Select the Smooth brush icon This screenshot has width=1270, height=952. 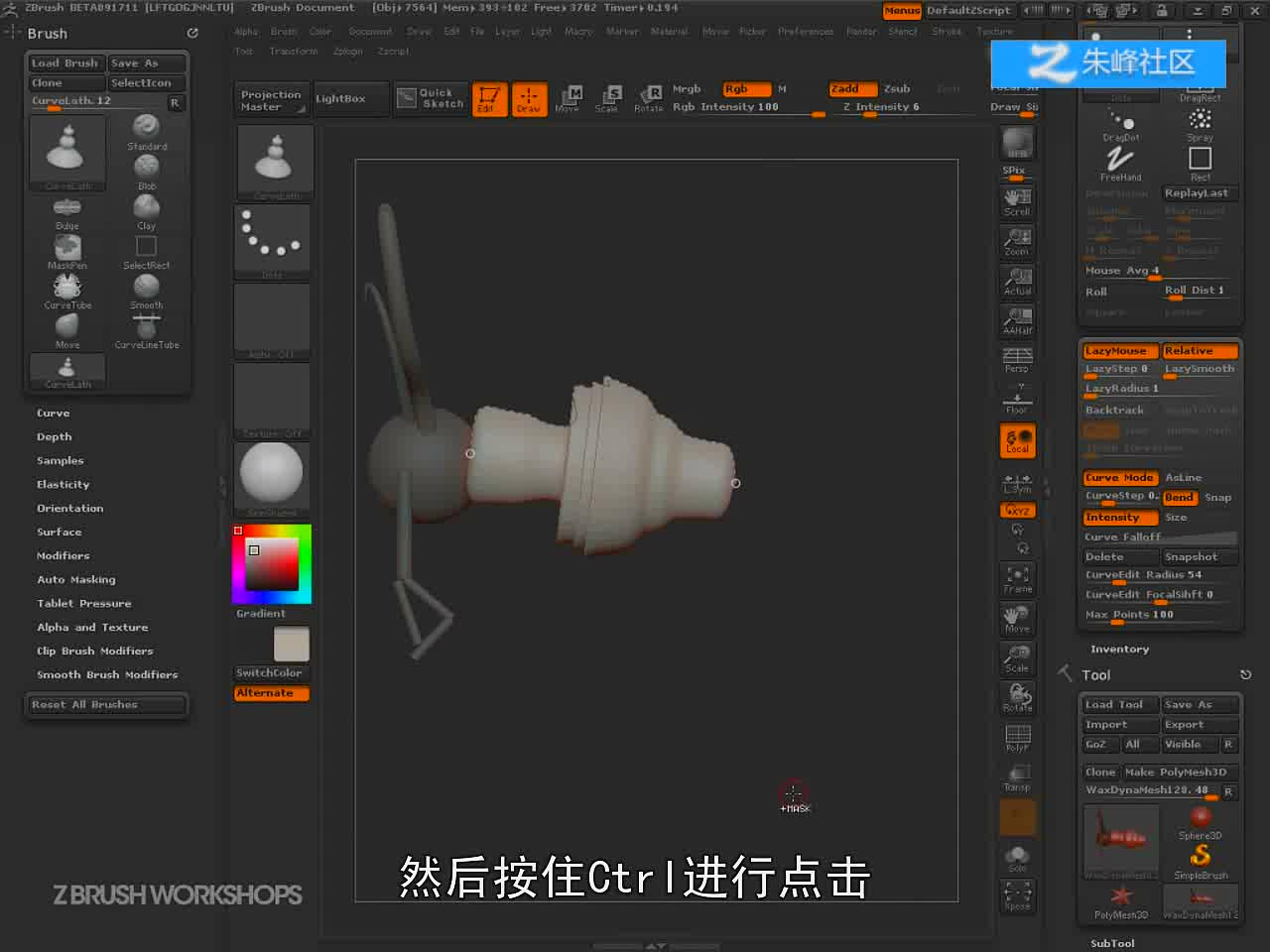click(x=147, y=291)
